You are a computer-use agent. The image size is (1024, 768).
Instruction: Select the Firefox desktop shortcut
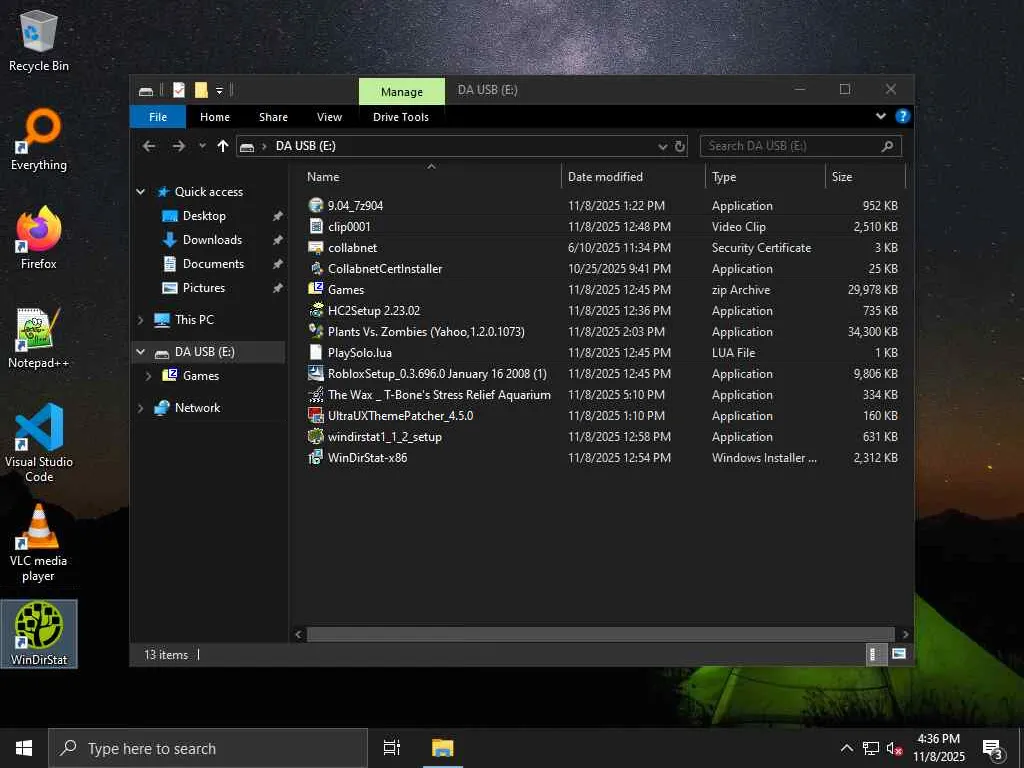pos(39,238)
